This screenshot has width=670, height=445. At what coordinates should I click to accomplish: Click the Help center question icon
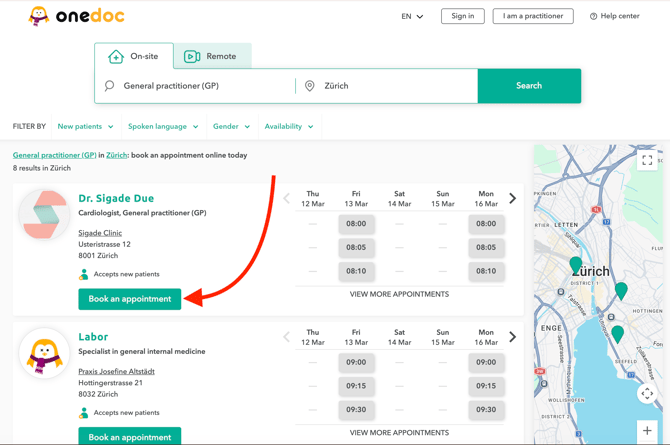pos(593,16)
